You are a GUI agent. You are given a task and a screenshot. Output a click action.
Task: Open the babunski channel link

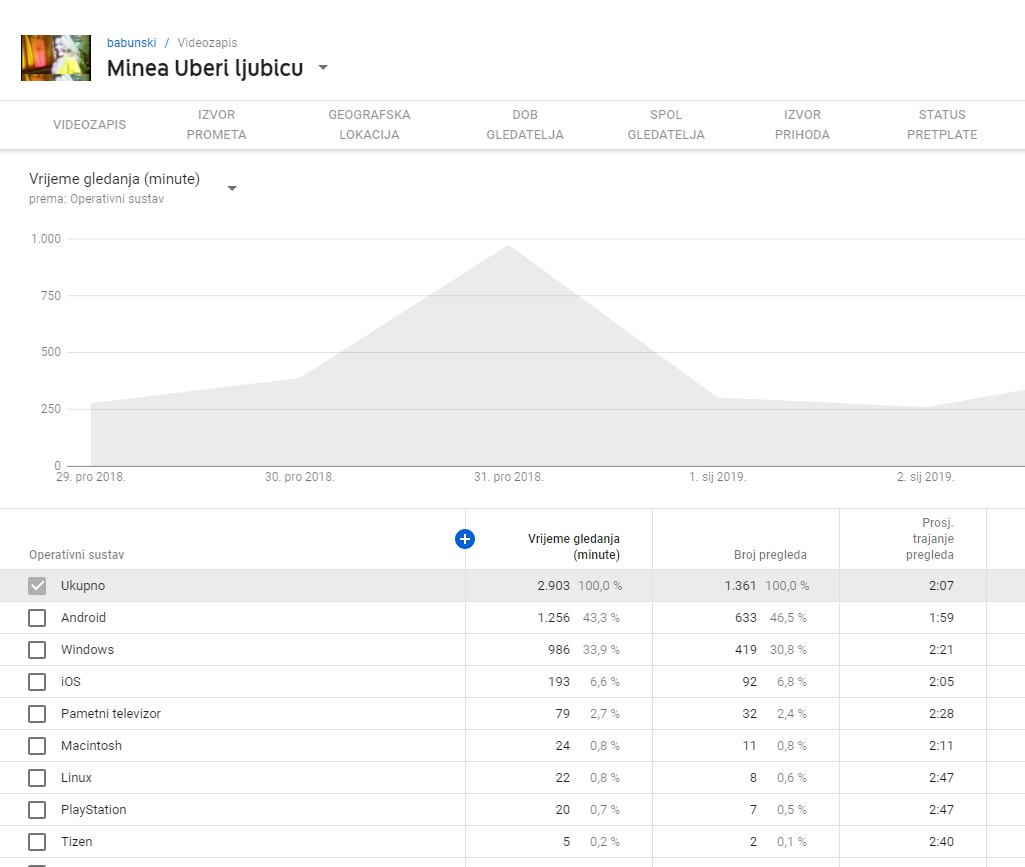pos(131,42)
